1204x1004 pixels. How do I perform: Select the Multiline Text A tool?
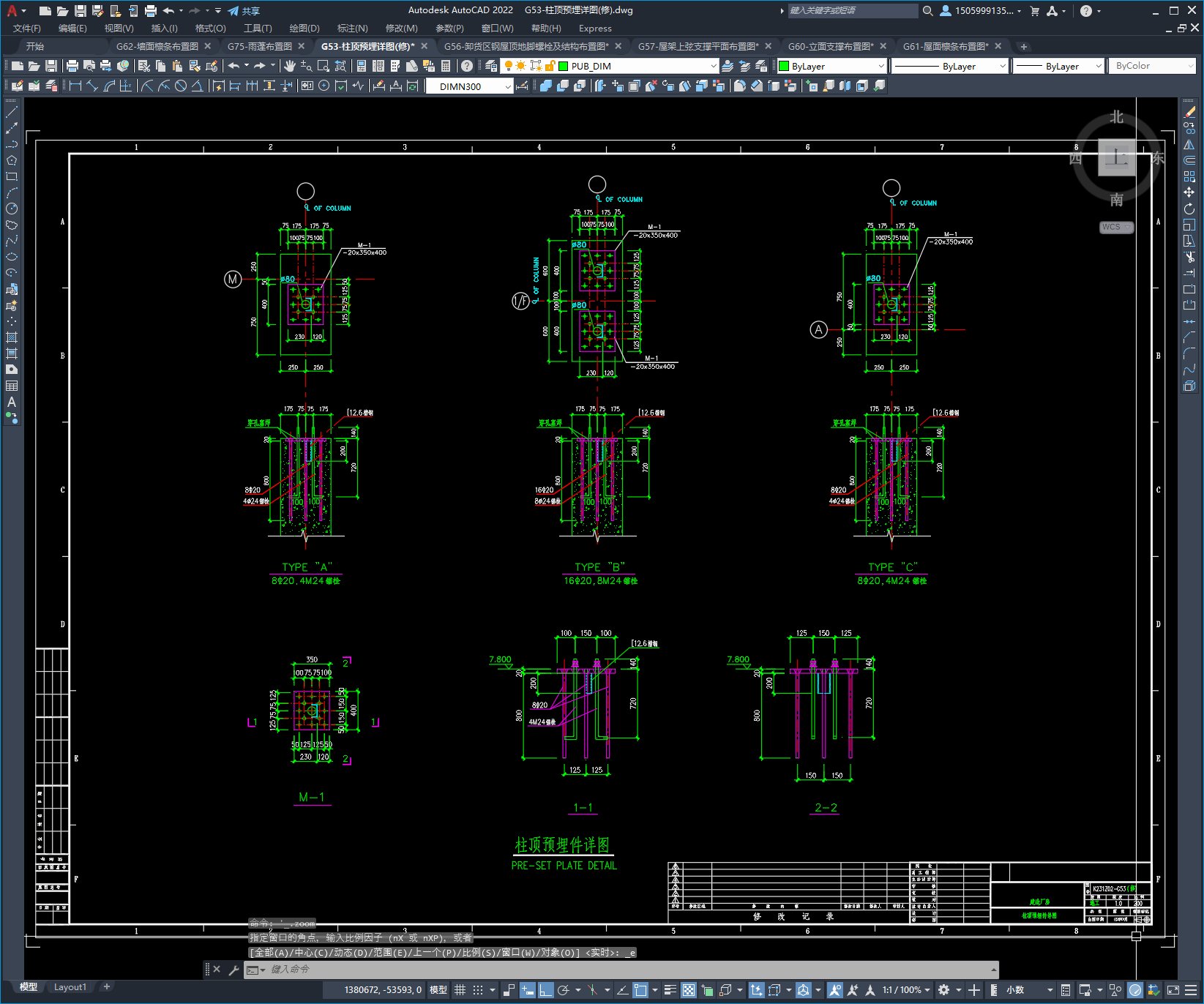pyautogui.click(x=12, y=402)
